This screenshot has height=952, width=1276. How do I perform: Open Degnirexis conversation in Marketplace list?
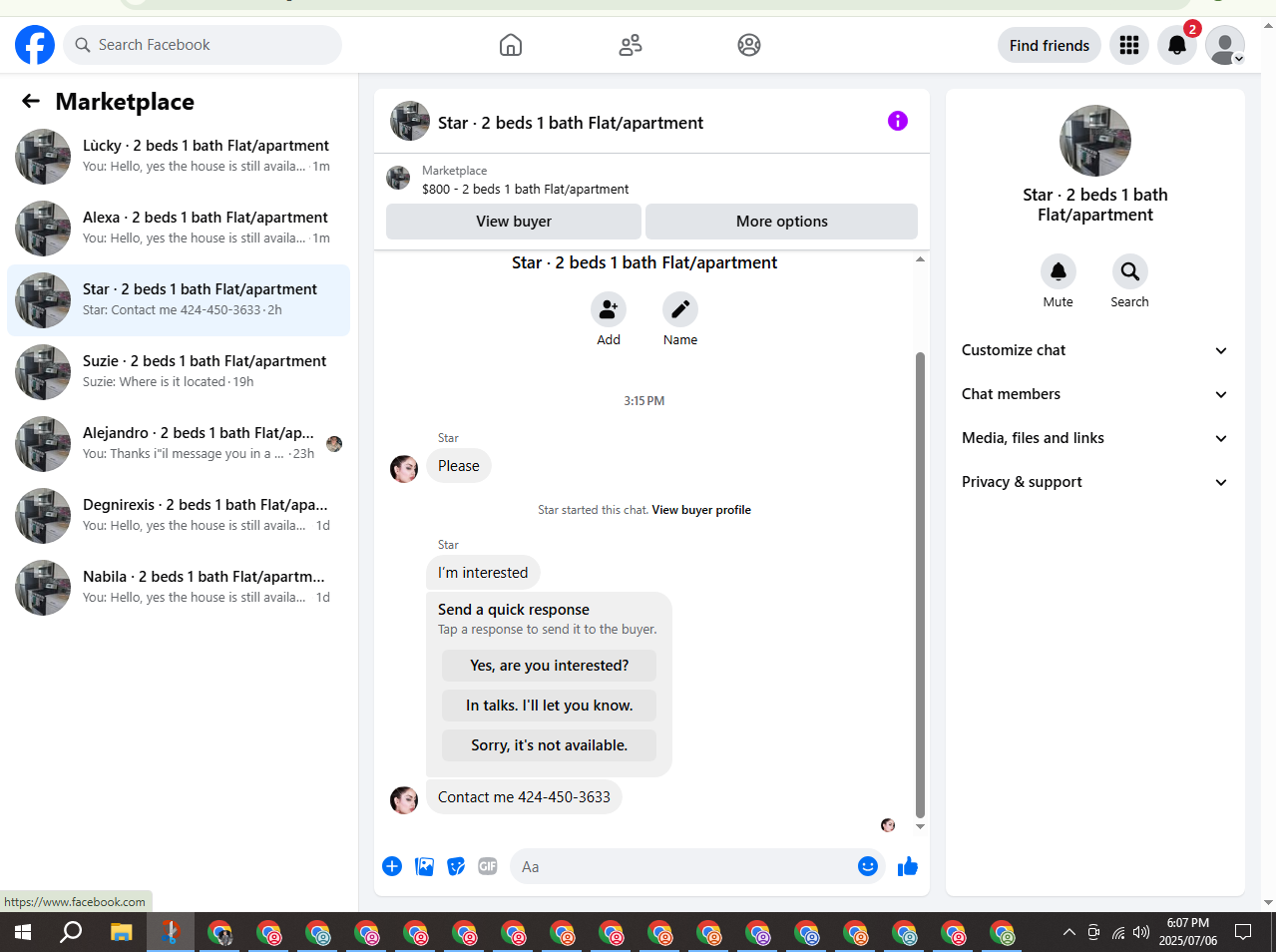tap(179, 516)
